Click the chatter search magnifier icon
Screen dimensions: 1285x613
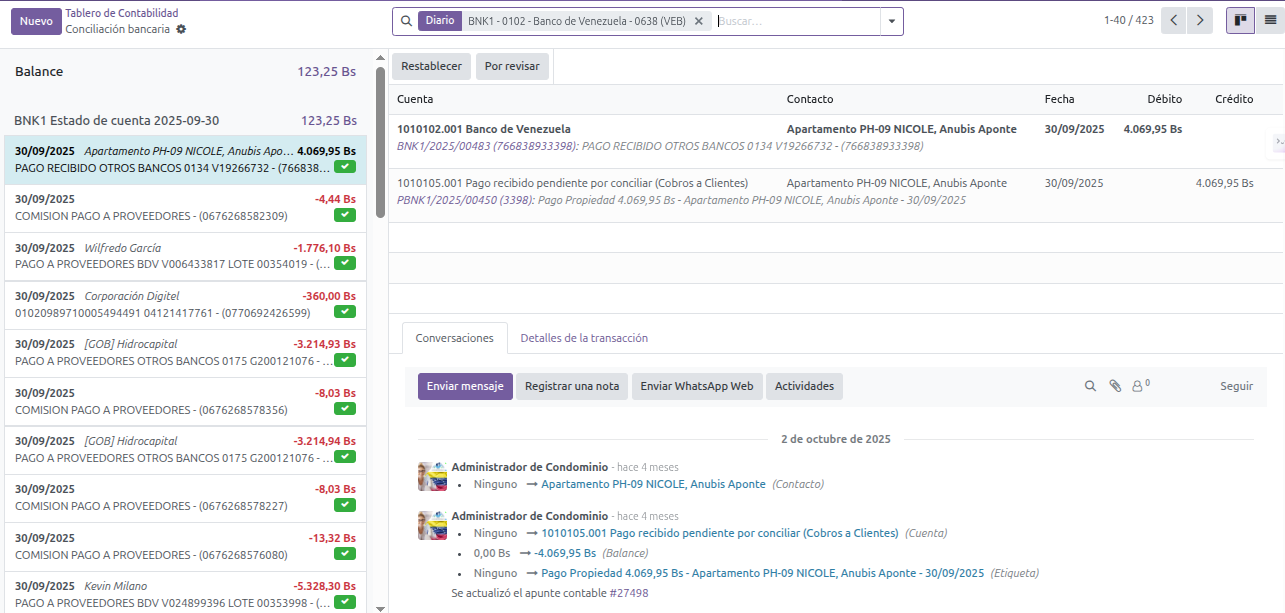1091,386
